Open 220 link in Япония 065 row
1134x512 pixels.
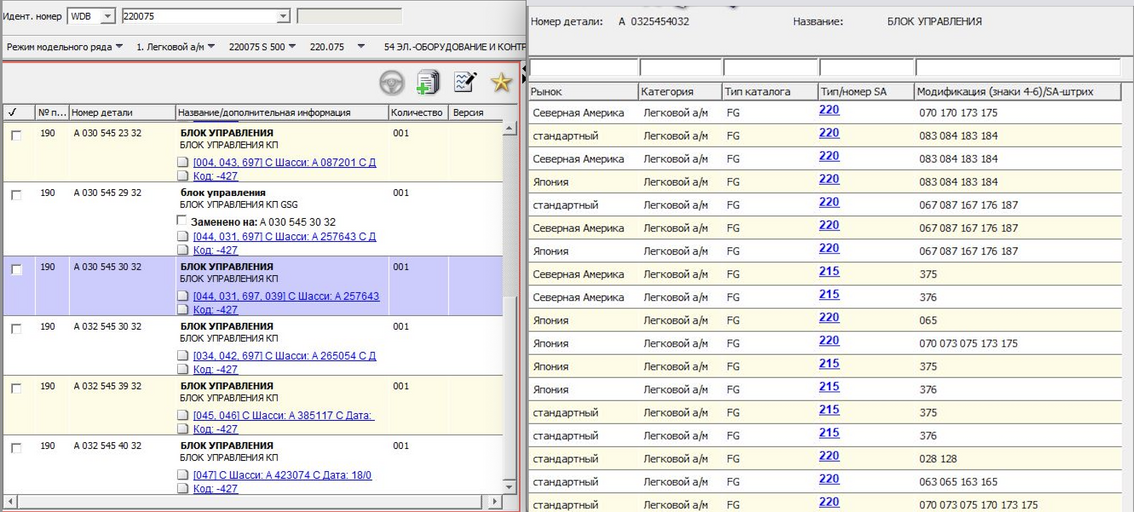click(x=829, y=317)
